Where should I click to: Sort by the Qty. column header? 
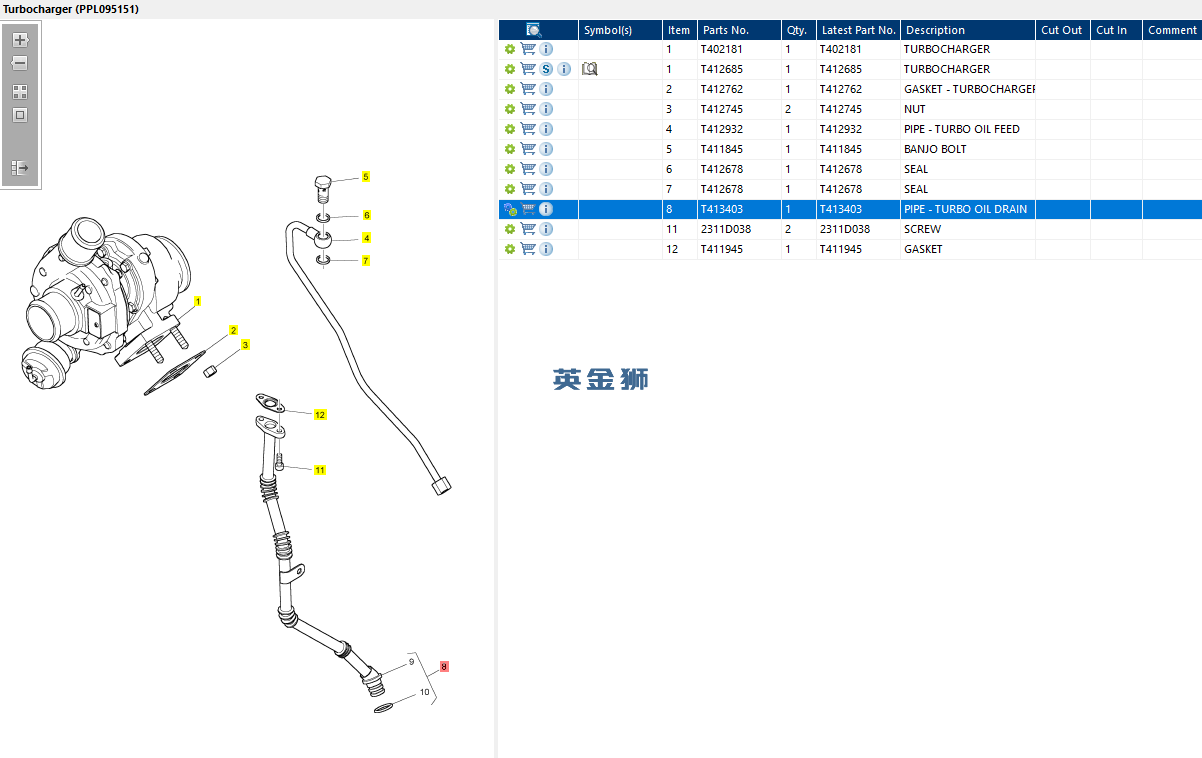pyautogui.click(x=798, y=30)
